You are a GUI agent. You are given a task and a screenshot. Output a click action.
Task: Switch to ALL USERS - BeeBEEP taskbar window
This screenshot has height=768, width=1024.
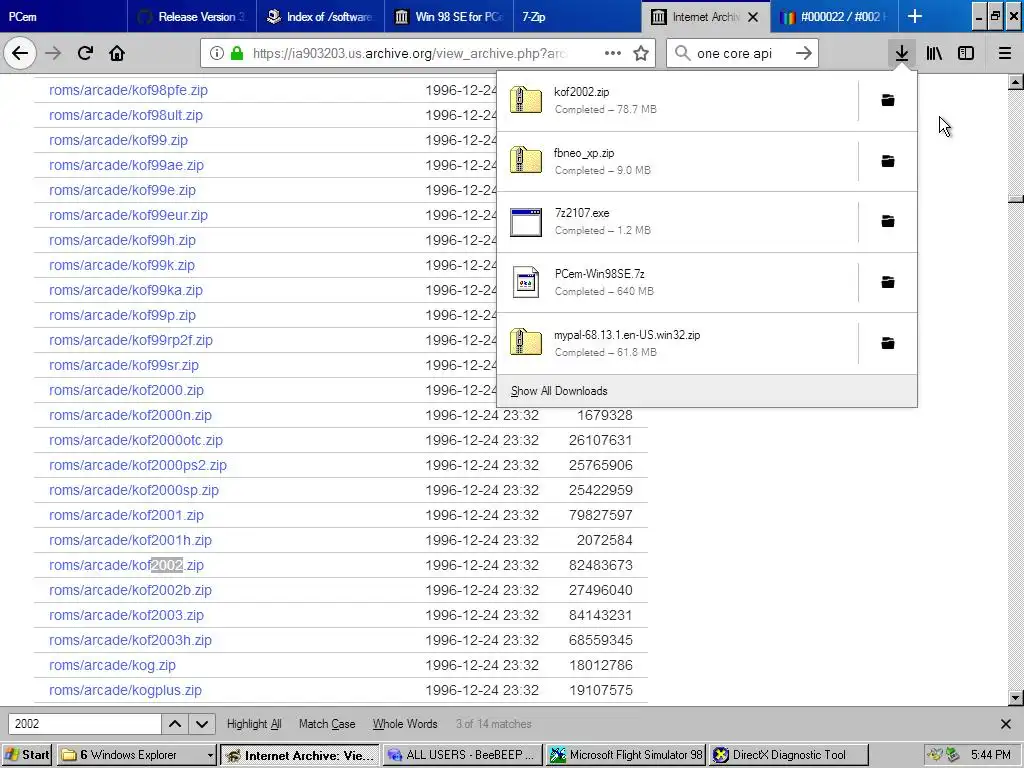(x=463, y=755)
